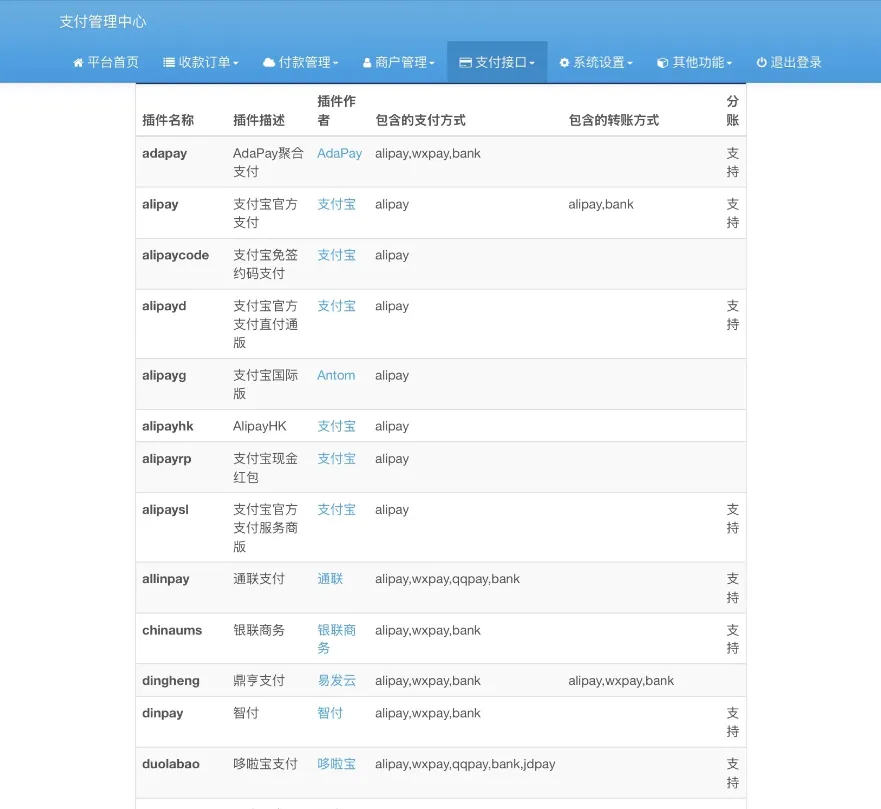Expand the 支付接口 dropdown caret
The width and height of the screenshot is (881, 809).
click(532, 63)
